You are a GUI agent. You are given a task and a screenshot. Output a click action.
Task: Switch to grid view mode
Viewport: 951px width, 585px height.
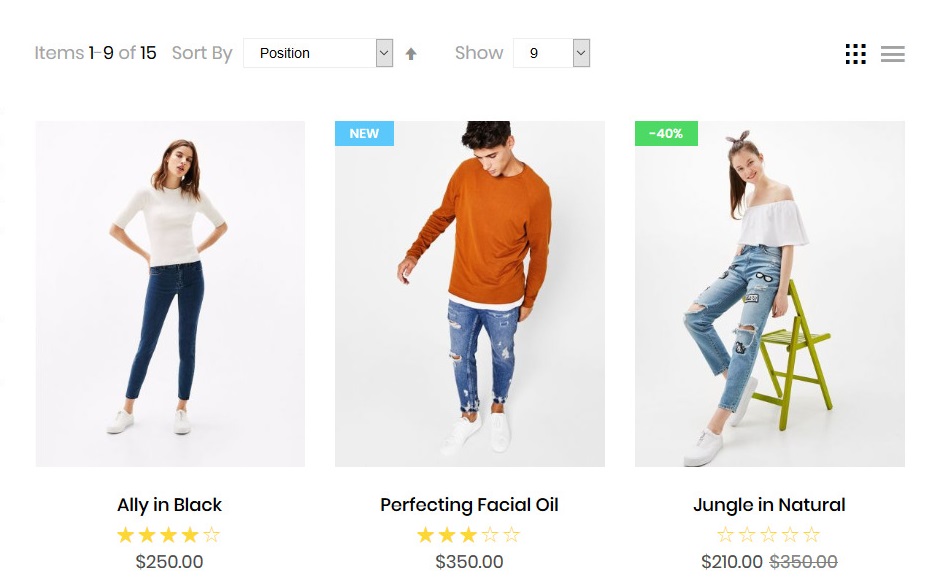pos(855,54)
